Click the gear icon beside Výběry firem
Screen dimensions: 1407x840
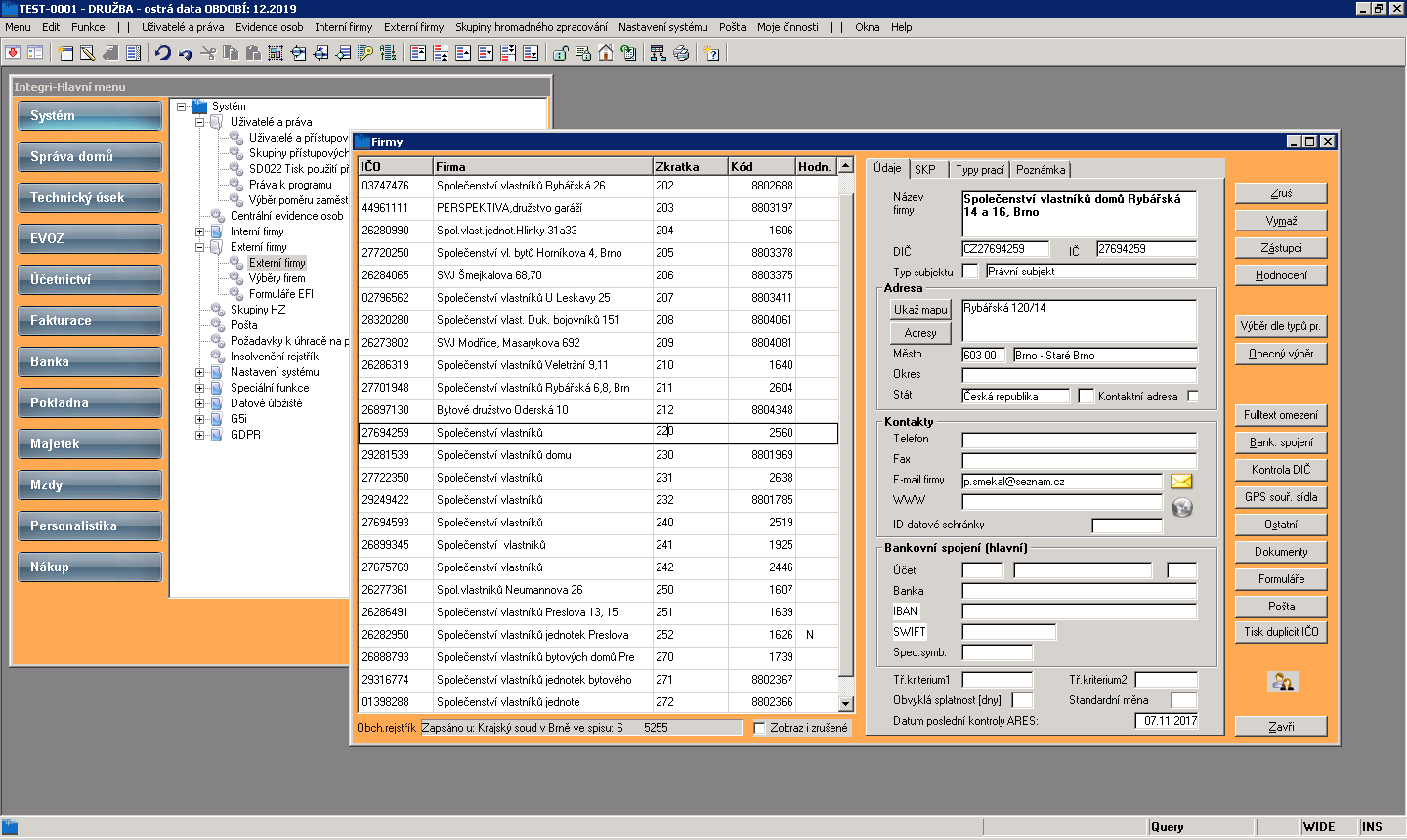[236, 278]
